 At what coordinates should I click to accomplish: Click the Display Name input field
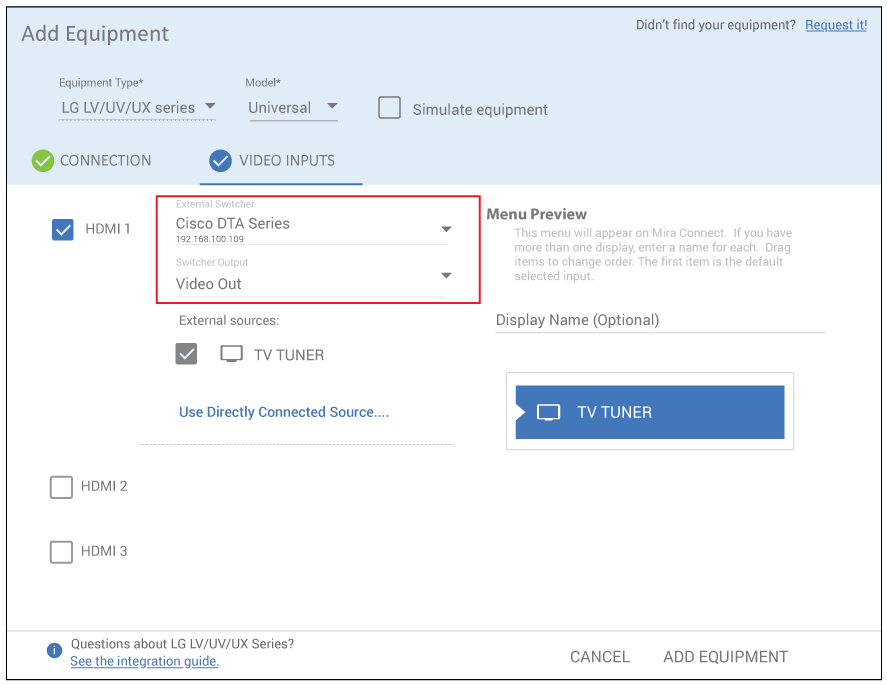659,320
